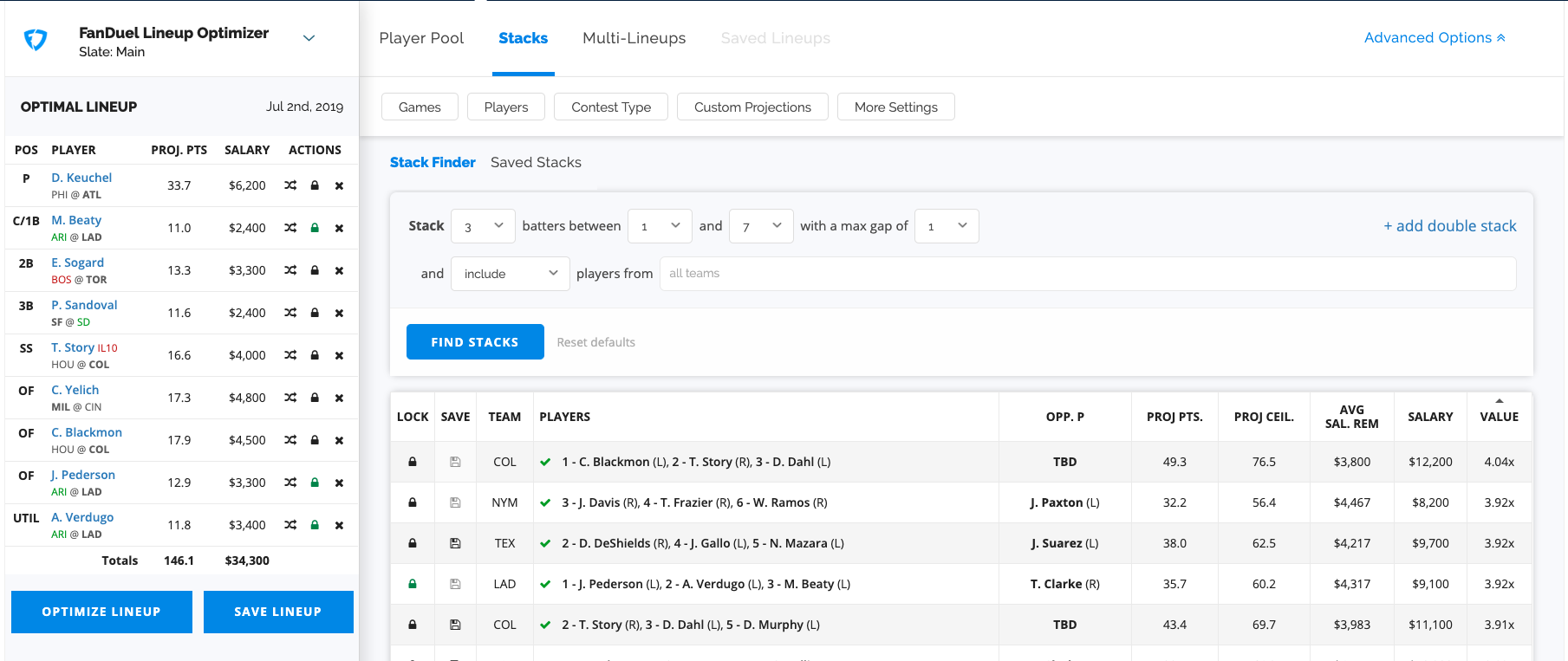Lock the TEX stack row
Screen dimensions: 1568x661
(413, 543)
